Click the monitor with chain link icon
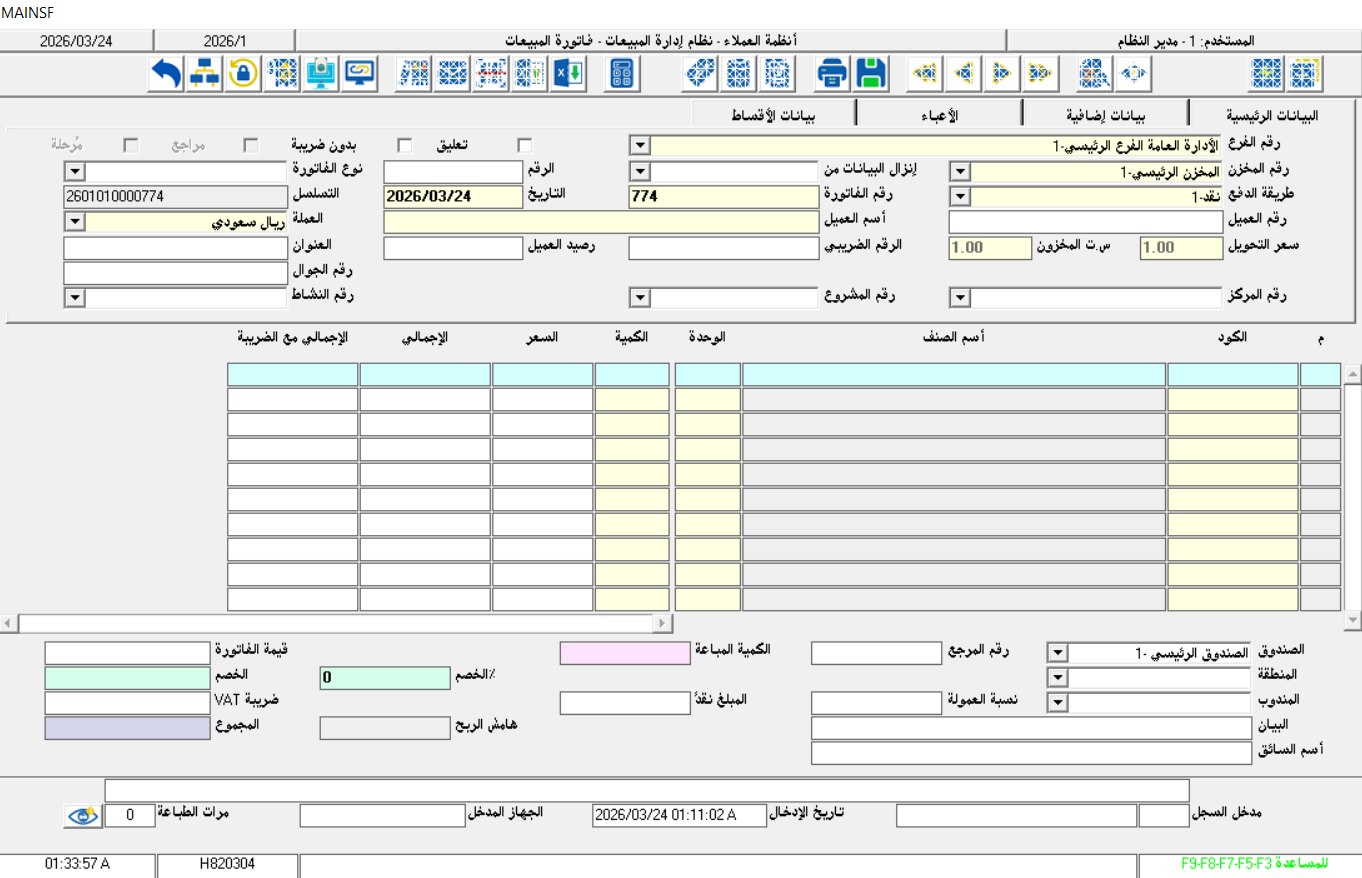Screen dimensions: 1362x878 tap(359, 73)
